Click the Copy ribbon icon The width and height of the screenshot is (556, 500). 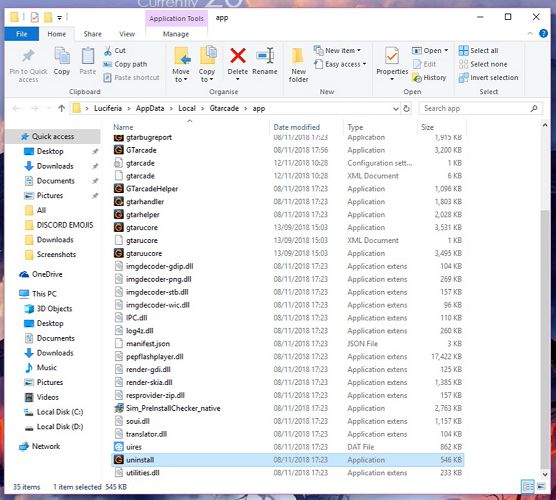tap(62, 56)
